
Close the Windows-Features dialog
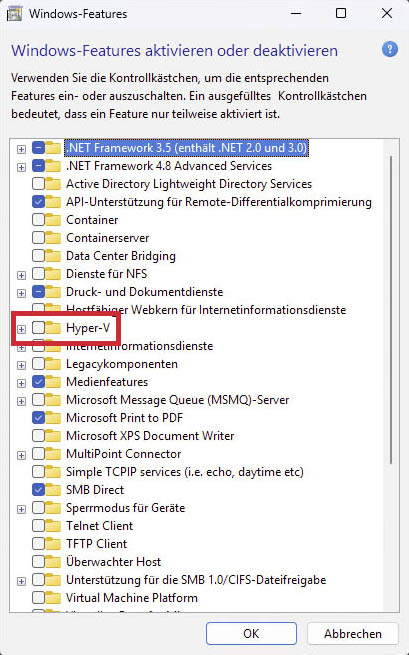387,13
